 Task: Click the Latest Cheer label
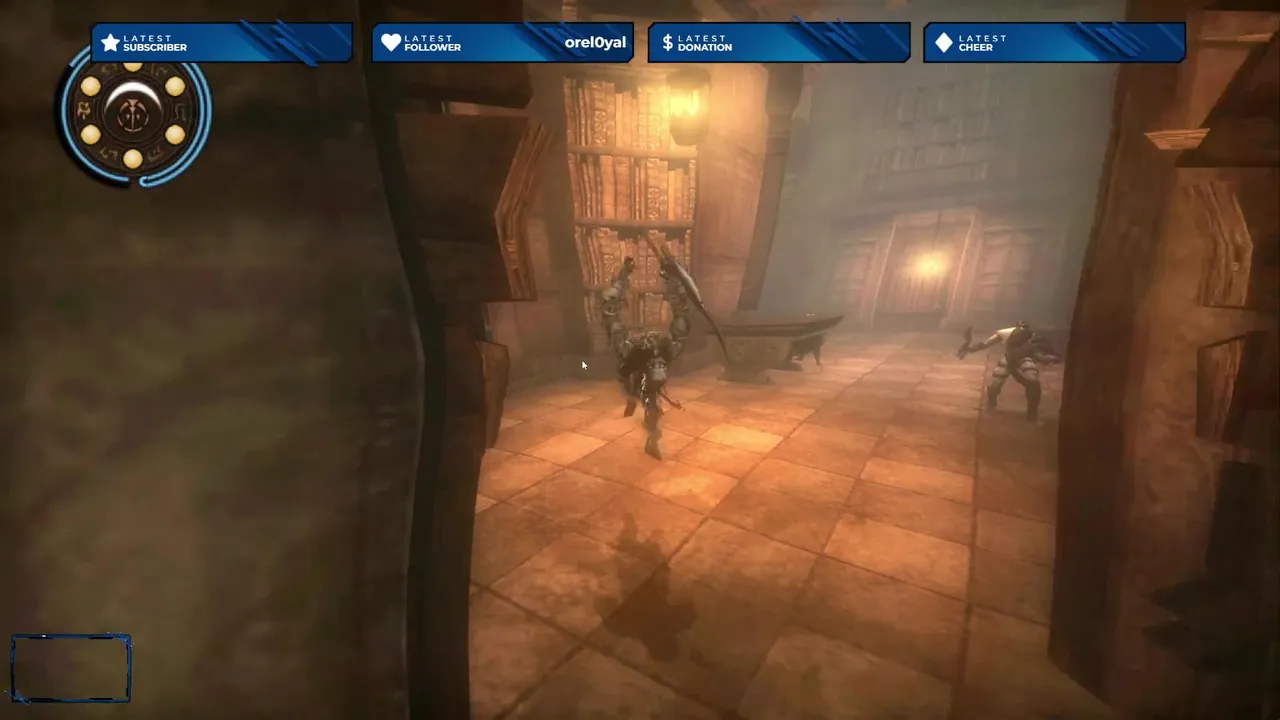pos(982,43)
